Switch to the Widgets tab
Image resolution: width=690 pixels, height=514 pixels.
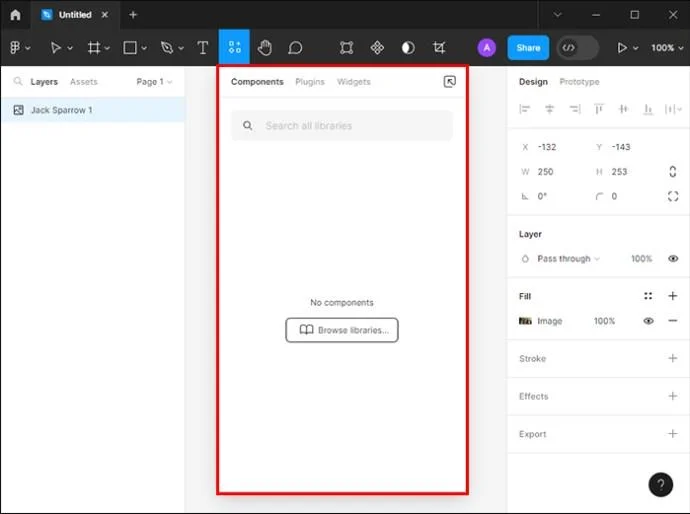point(354,81)
